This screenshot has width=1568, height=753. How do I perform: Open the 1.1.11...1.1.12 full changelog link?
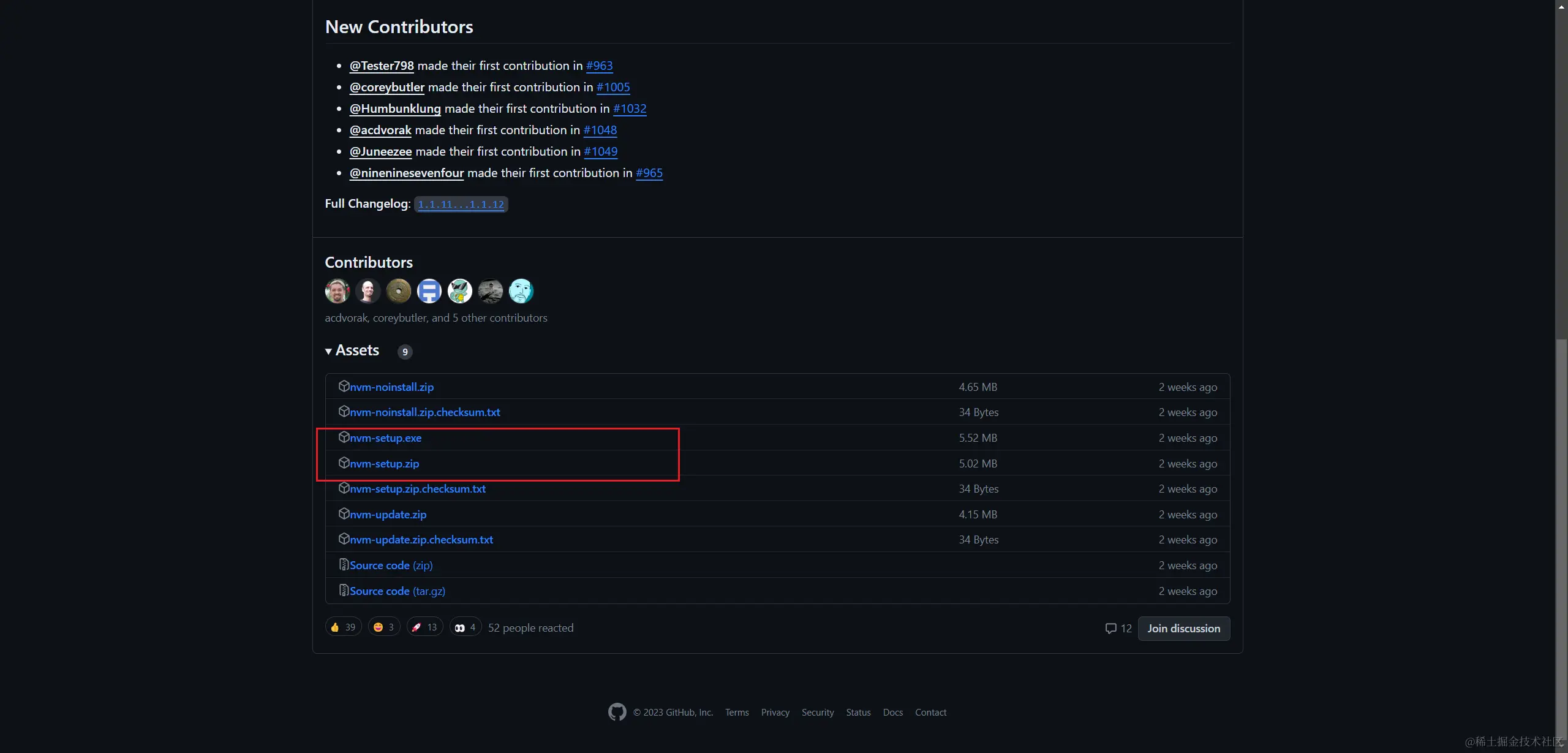coord(461,205)
